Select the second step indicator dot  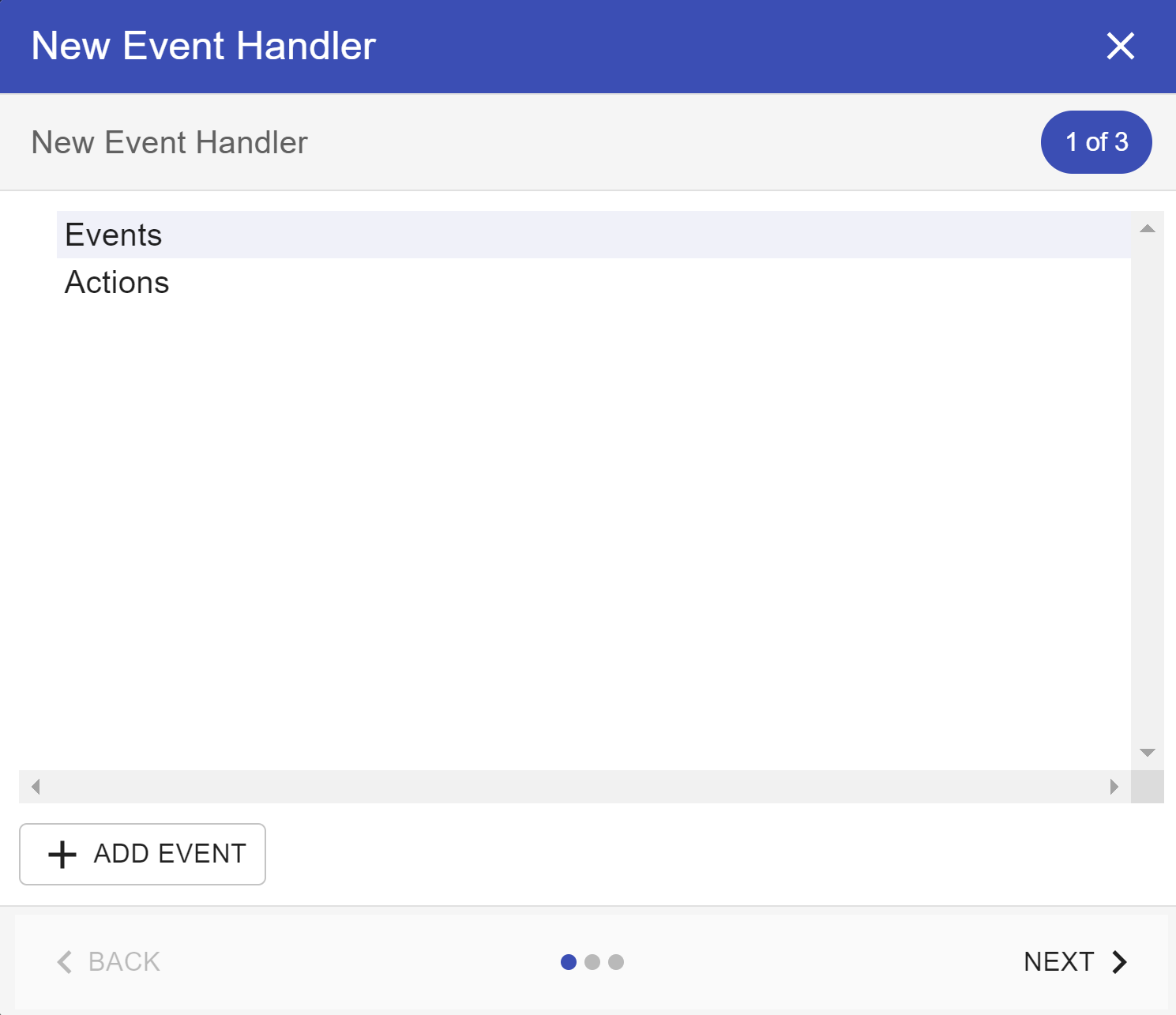coord(592,961)
